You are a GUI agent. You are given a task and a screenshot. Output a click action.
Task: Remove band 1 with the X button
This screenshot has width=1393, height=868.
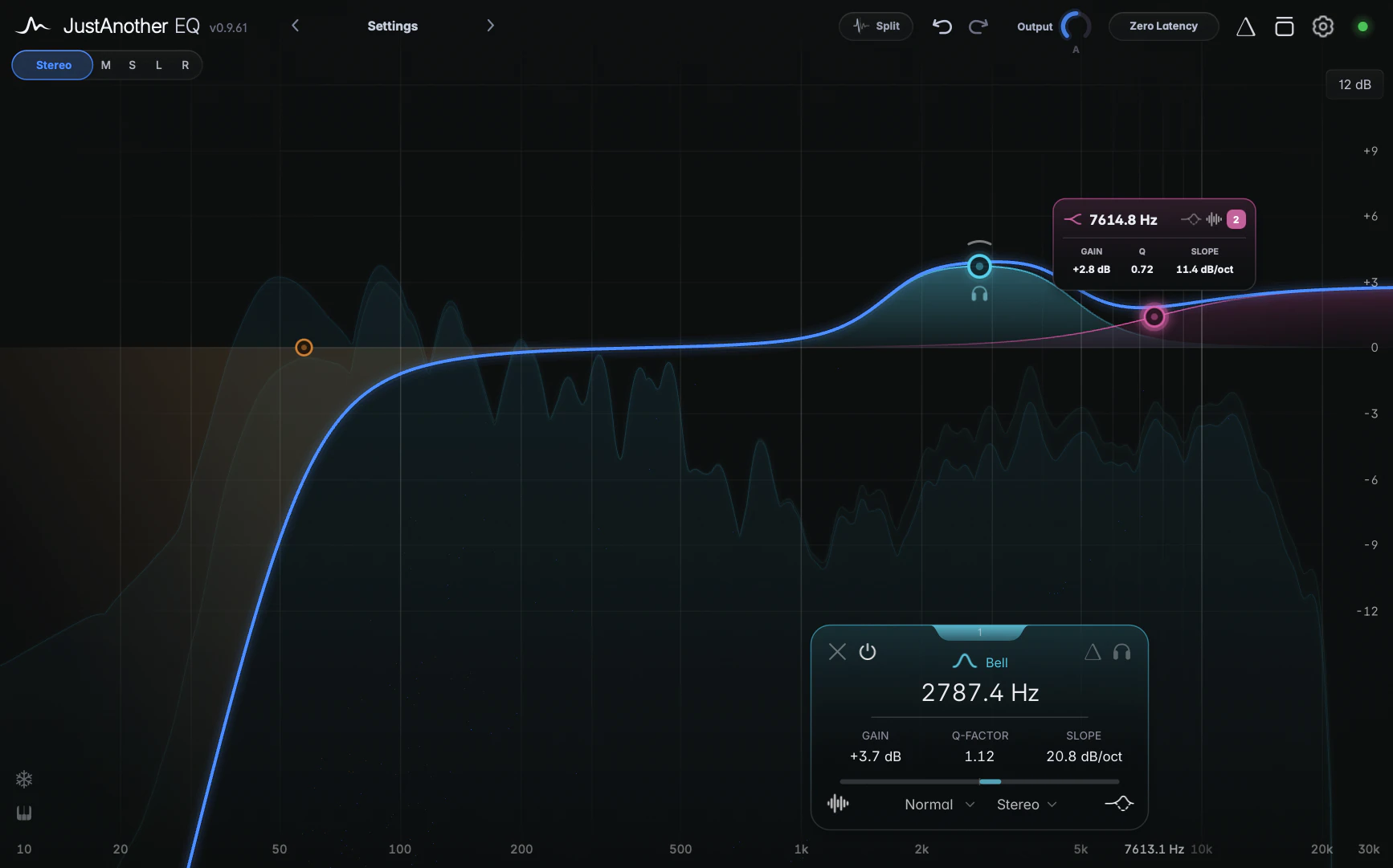coord(837,651)
